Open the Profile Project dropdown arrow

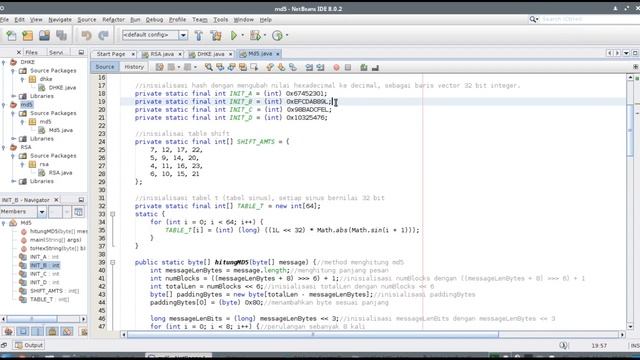[x=287, y=36]
